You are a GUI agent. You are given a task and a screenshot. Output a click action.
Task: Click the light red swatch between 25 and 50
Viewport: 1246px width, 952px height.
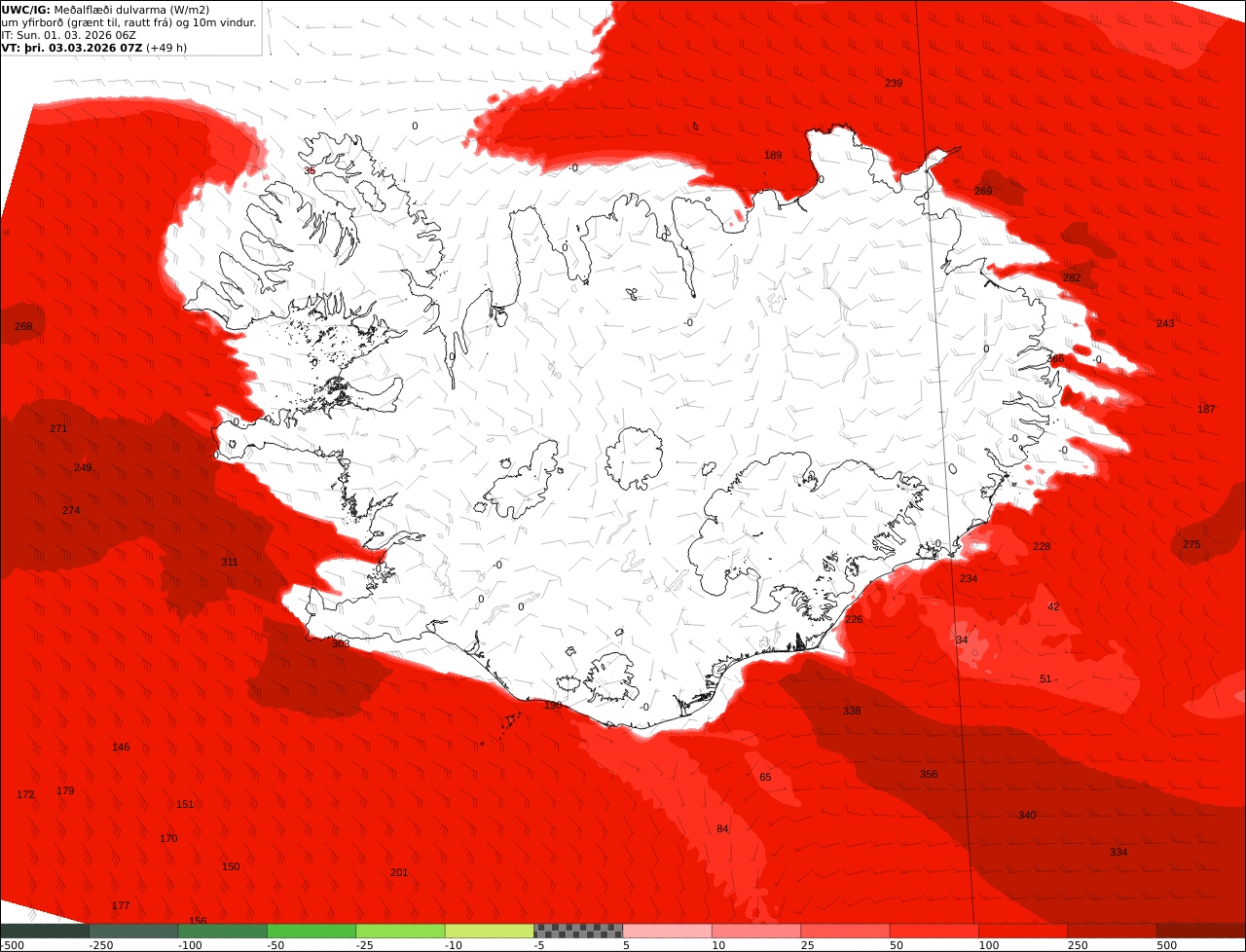pos(845,931)
